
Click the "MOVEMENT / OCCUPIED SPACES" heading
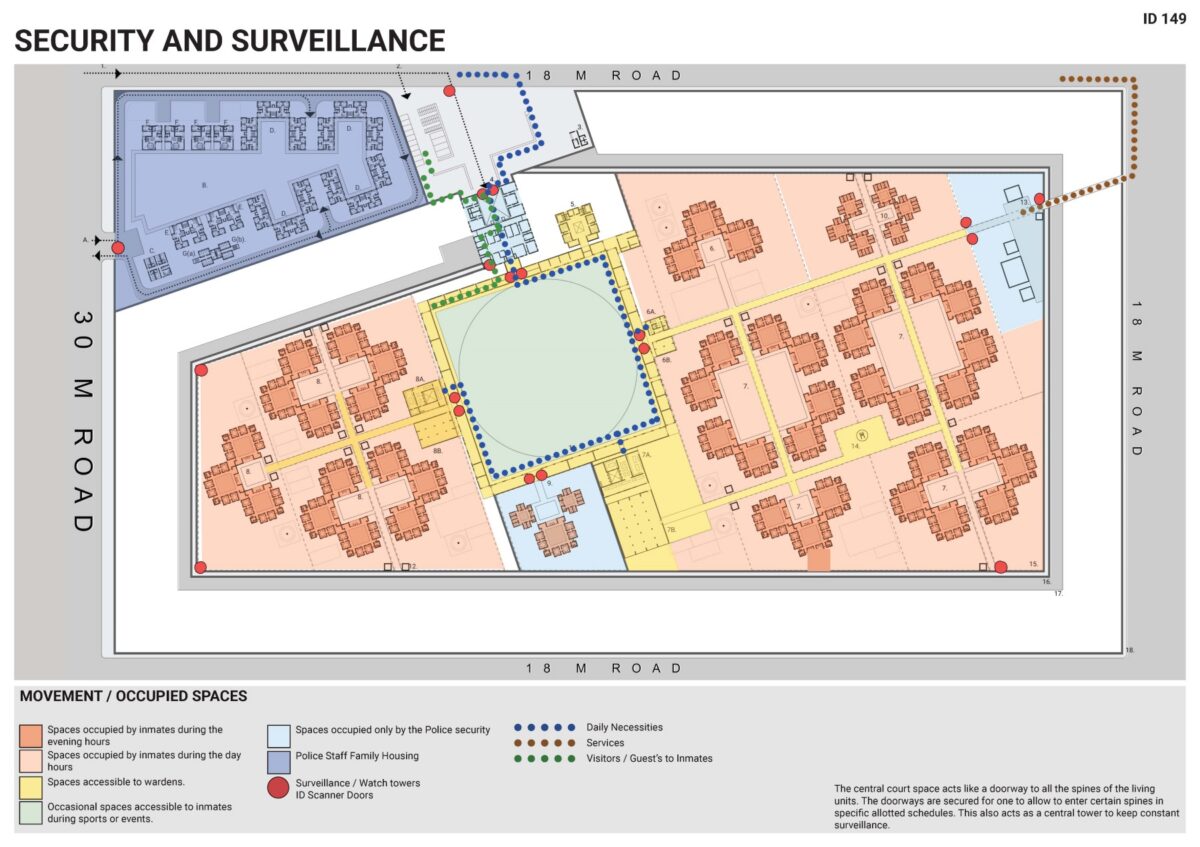click(134, 696)
